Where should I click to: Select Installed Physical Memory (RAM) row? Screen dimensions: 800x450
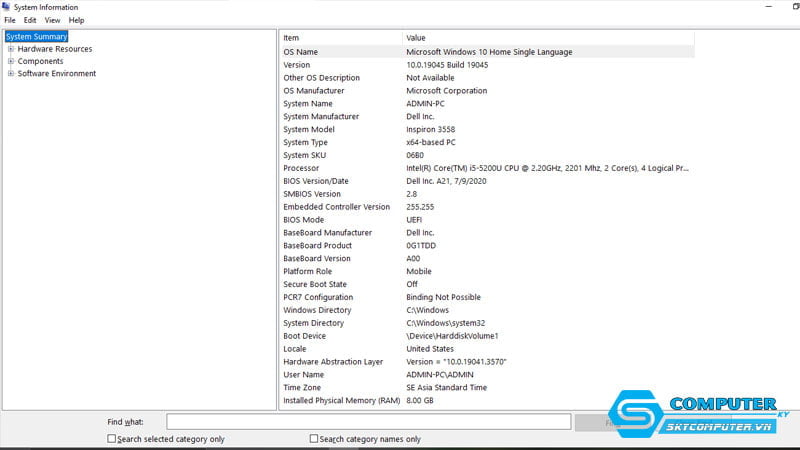click(x=488, y=401)
